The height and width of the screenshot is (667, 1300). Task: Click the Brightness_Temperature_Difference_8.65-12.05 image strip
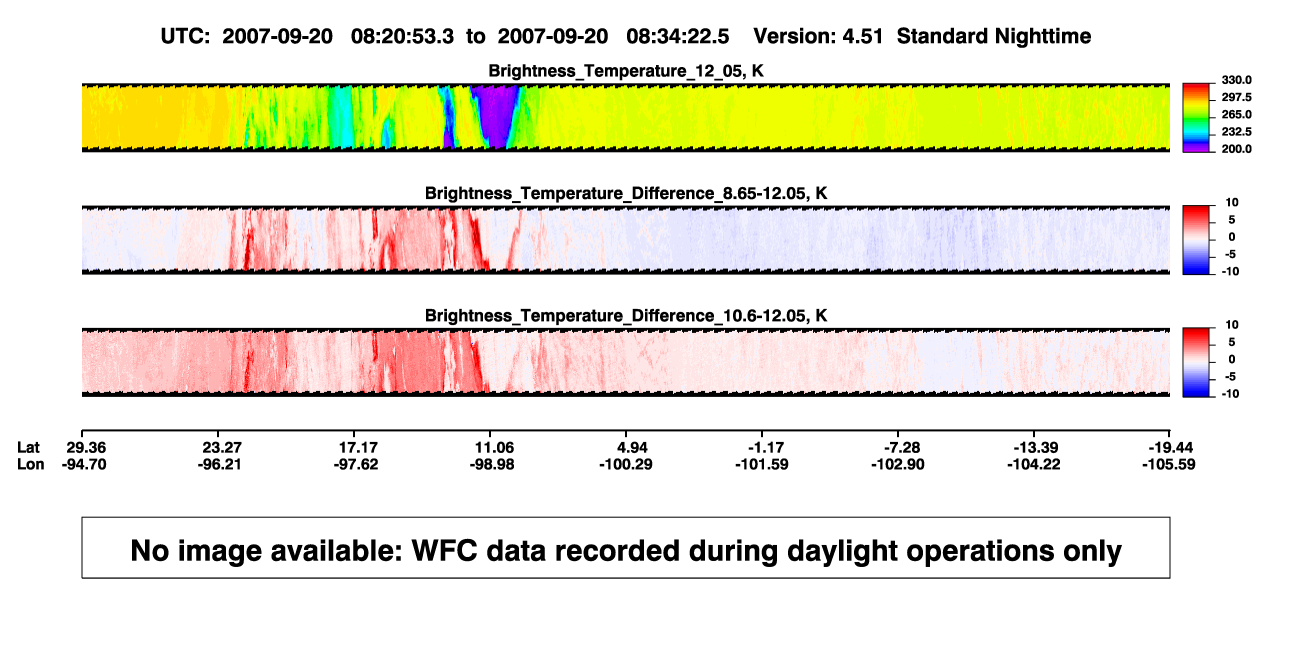626,240
